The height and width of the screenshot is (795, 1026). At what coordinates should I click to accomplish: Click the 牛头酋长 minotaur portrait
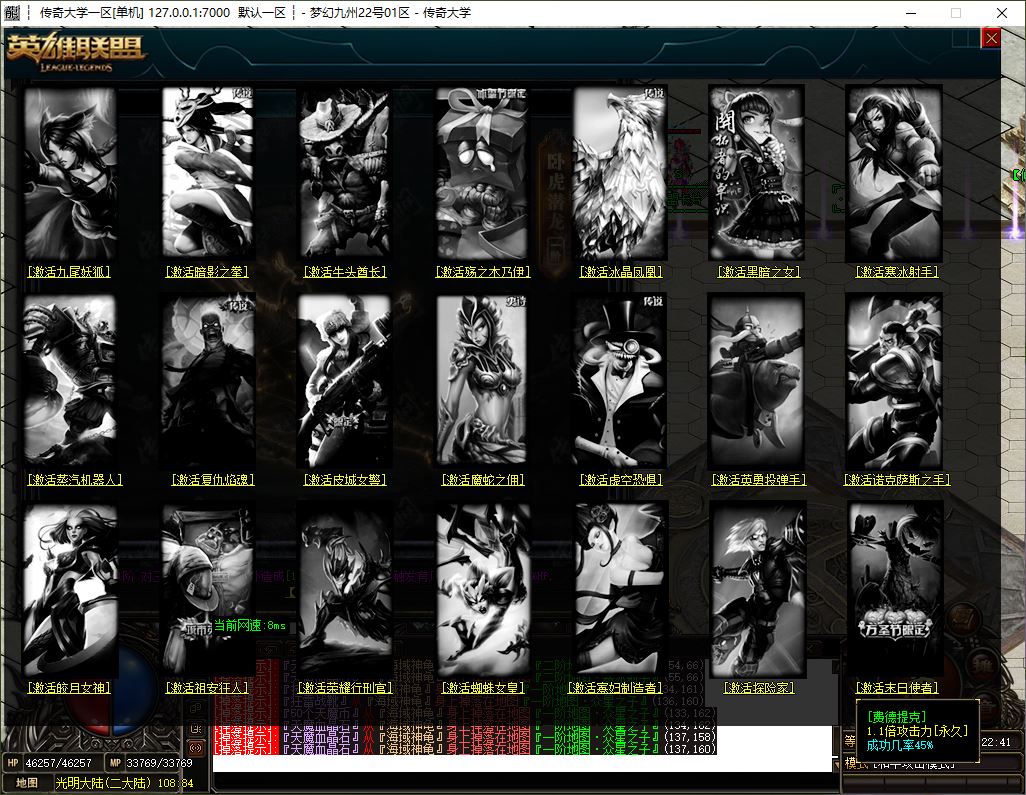click(345, 173)
